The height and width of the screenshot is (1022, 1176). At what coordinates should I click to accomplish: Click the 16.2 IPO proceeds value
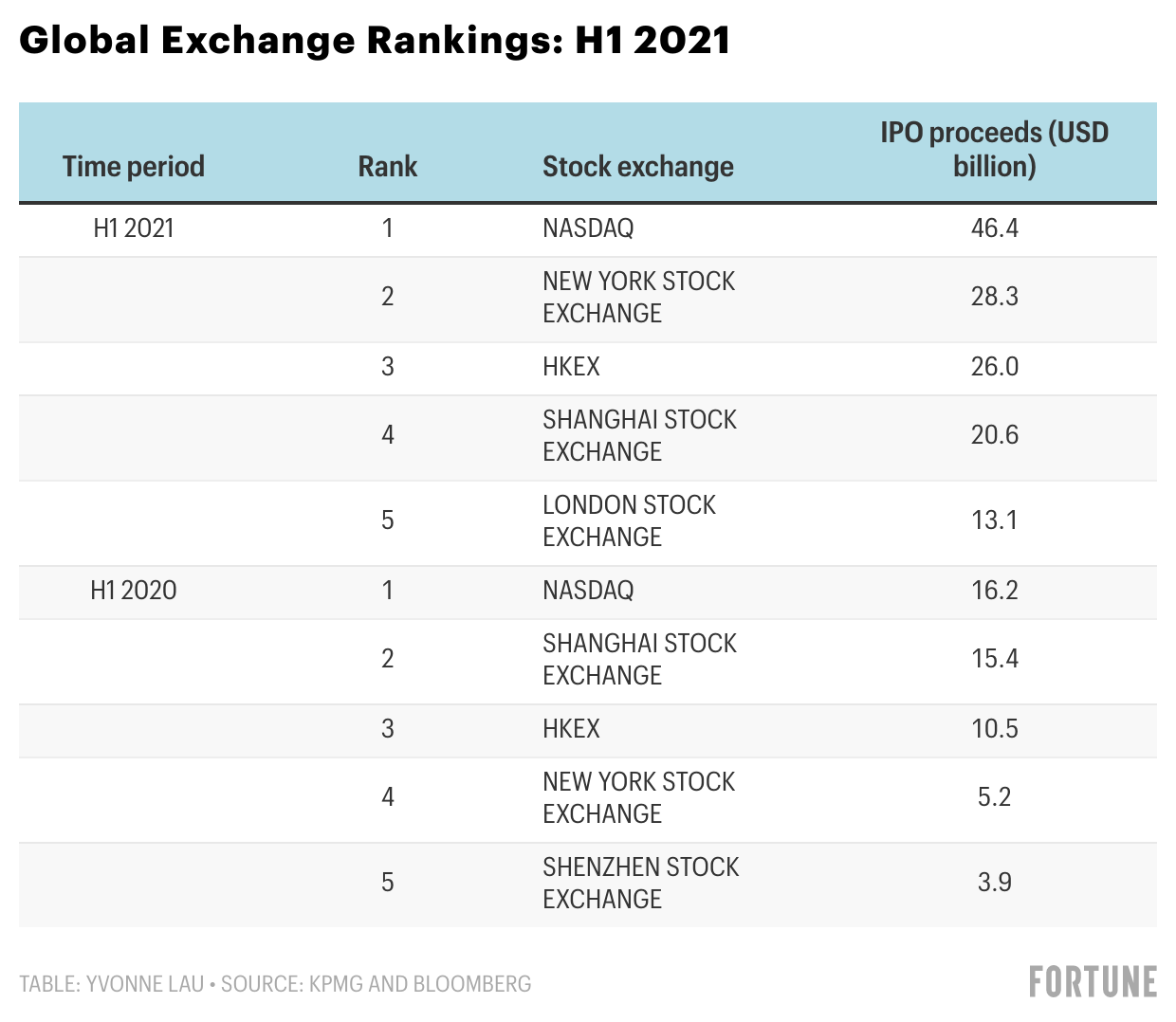pos(994,591)
